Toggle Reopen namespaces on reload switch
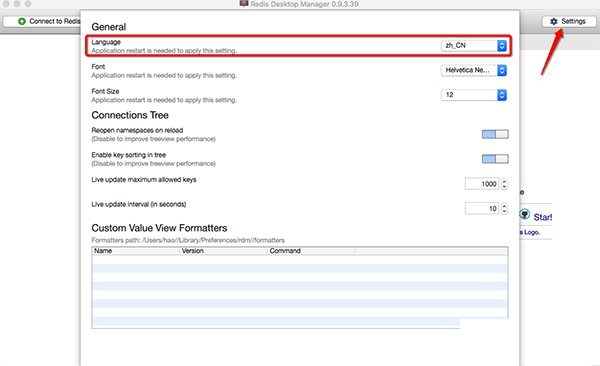 pyautogui.click(x=495, y=134)
